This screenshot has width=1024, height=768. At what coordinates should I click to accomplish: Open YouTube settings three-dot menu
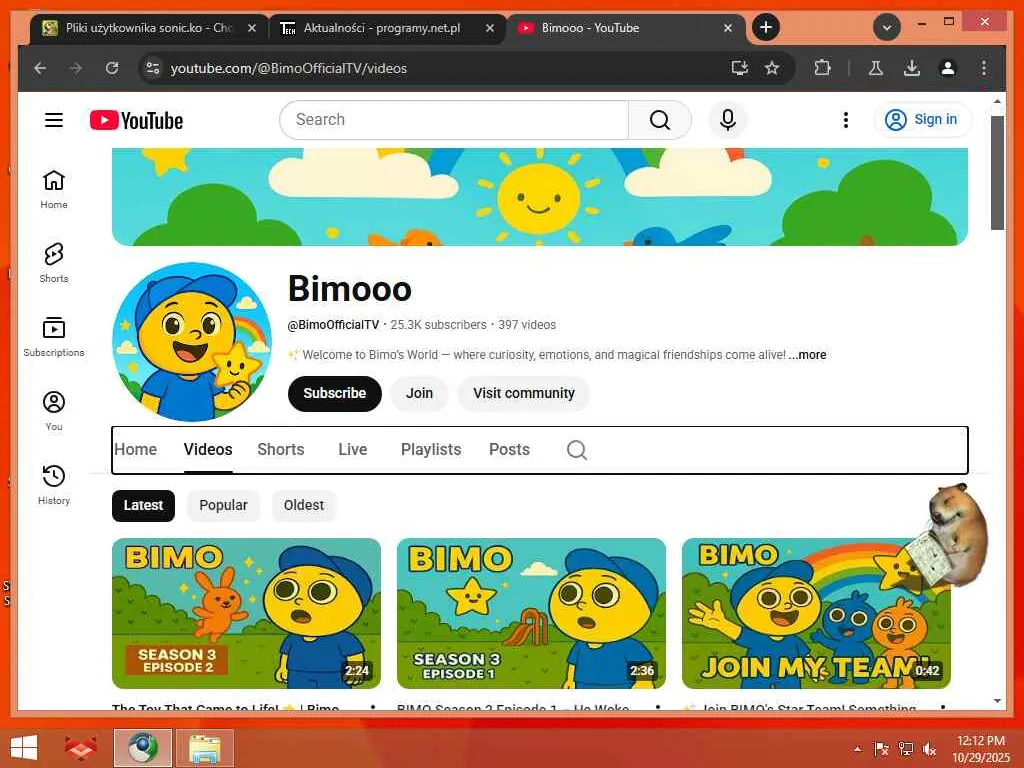pos(846,120)
